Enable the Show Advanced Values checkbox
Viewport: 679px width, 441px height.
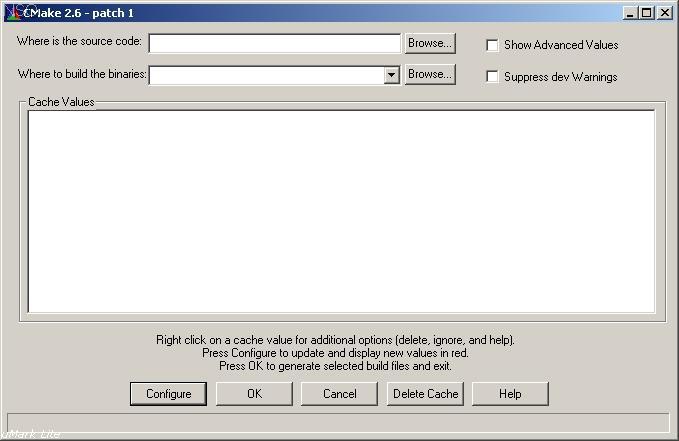(492, 45)
